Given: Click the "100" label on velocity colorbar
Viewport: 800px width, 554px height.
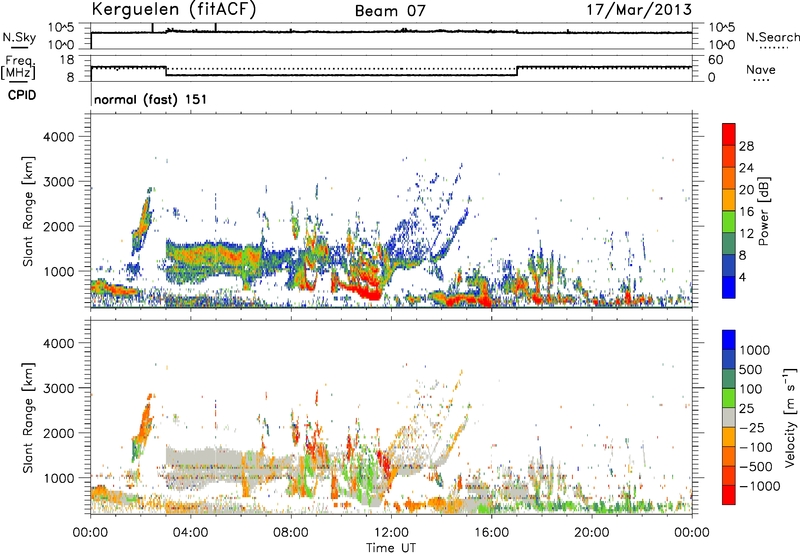Looking at the screenshot, I should coord(751,389).
